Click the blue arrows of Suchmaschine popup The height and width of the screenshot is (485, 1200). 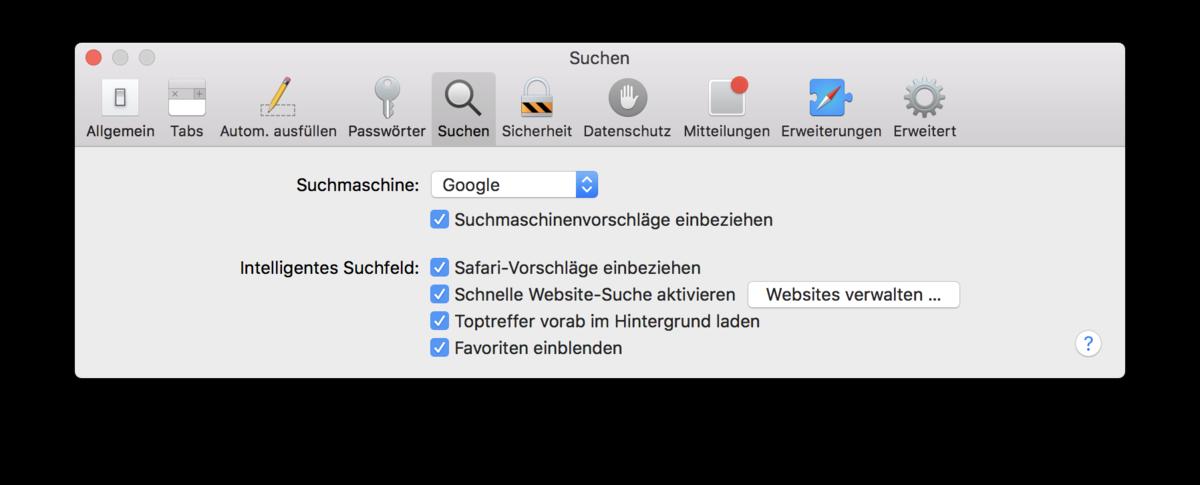point(587,184)
